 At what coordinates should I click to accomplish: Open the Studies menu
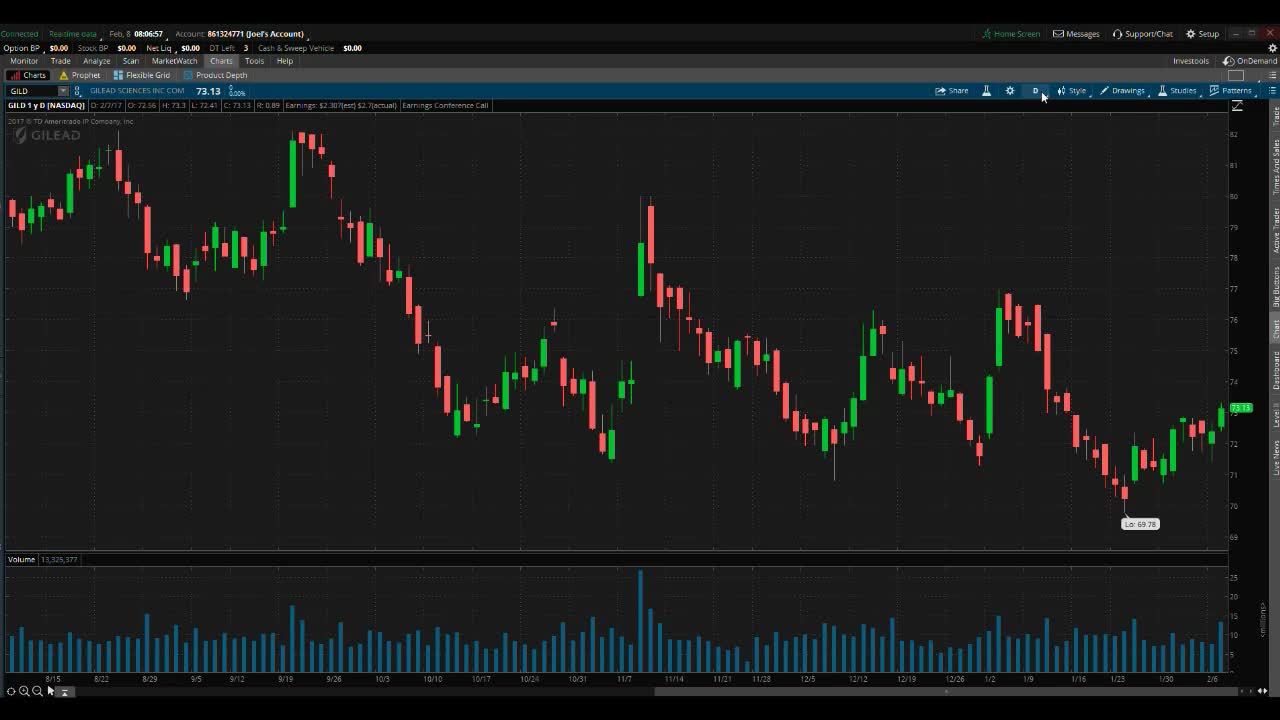coord(1177,91)
